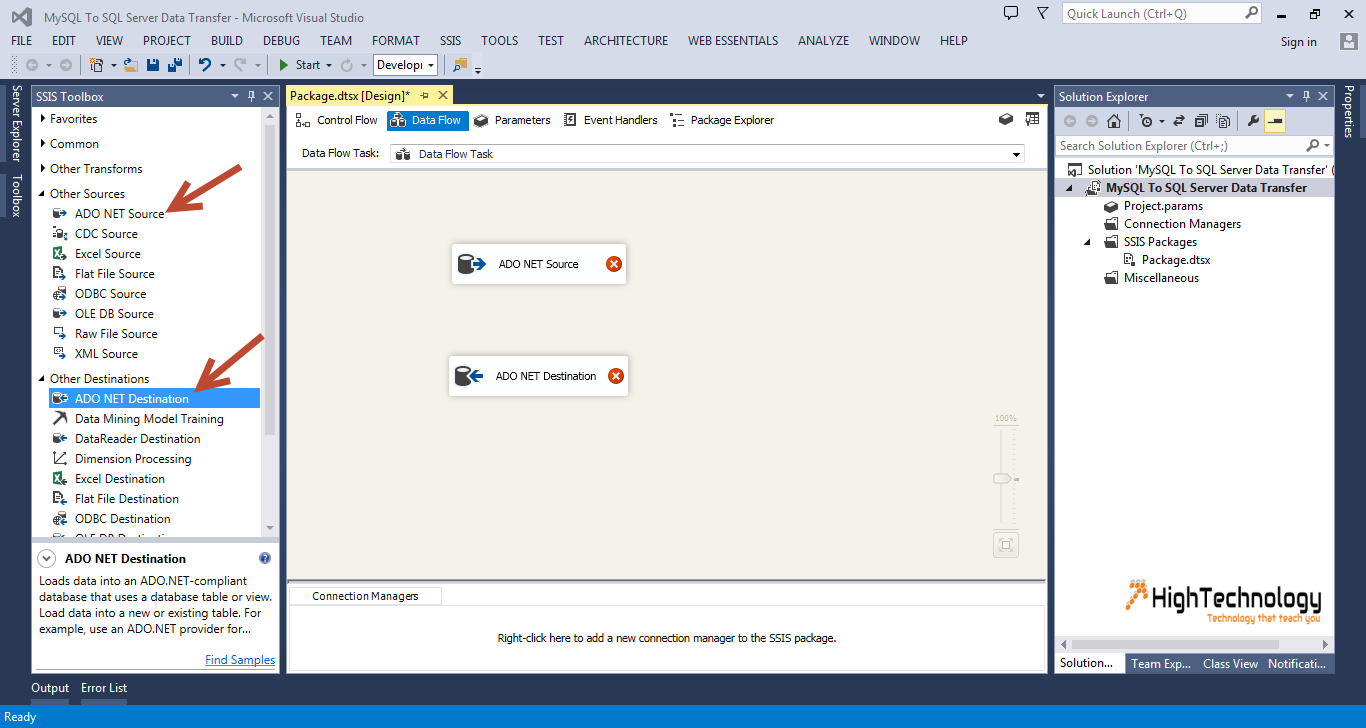Open the solution configuration dropdown
Screen dimensions: 1366x728
tap(406, 65)
